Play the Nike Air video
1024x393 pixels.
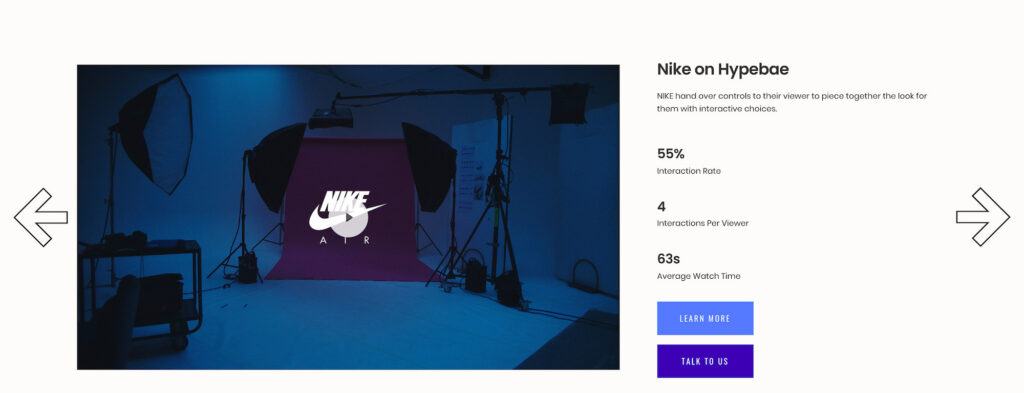coord(349,217)
